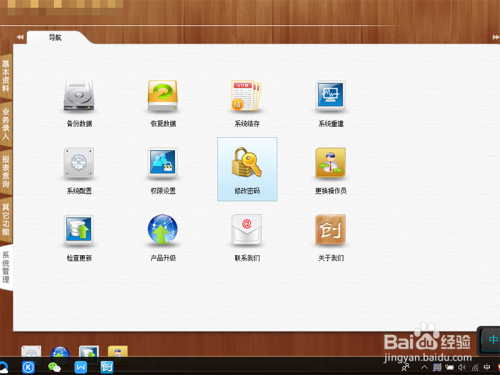Launch the 产品升级 globe icon
The image size is (500, 375).
(x=163, y=229)
